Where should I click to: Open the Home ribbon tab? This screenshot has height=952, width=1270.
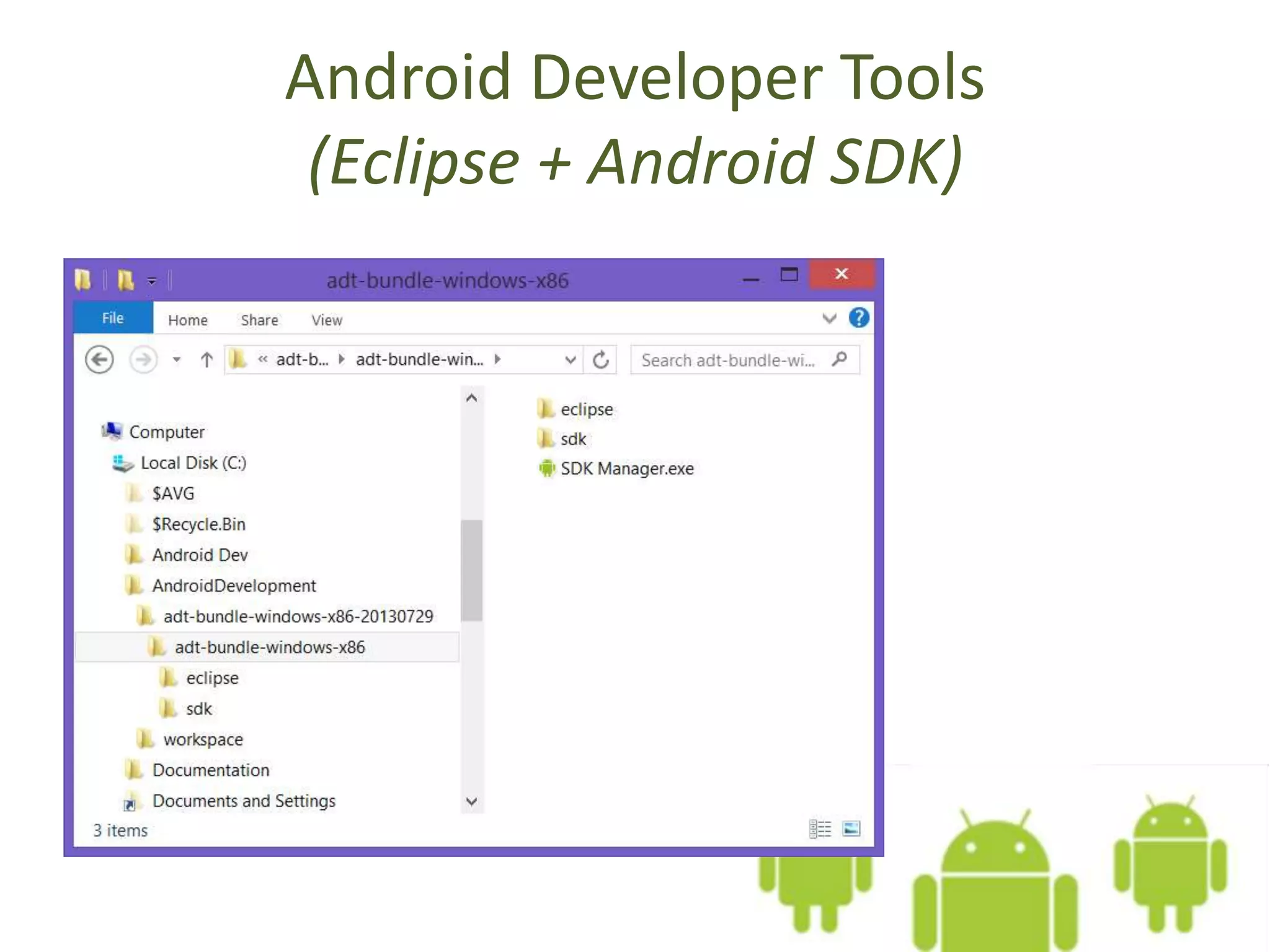188,320
